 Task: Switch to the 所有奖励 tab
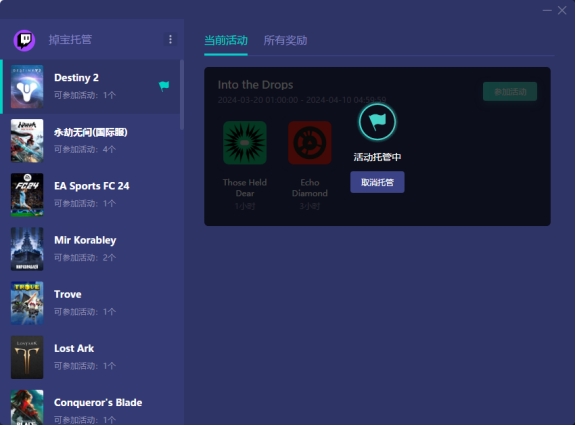285,40
